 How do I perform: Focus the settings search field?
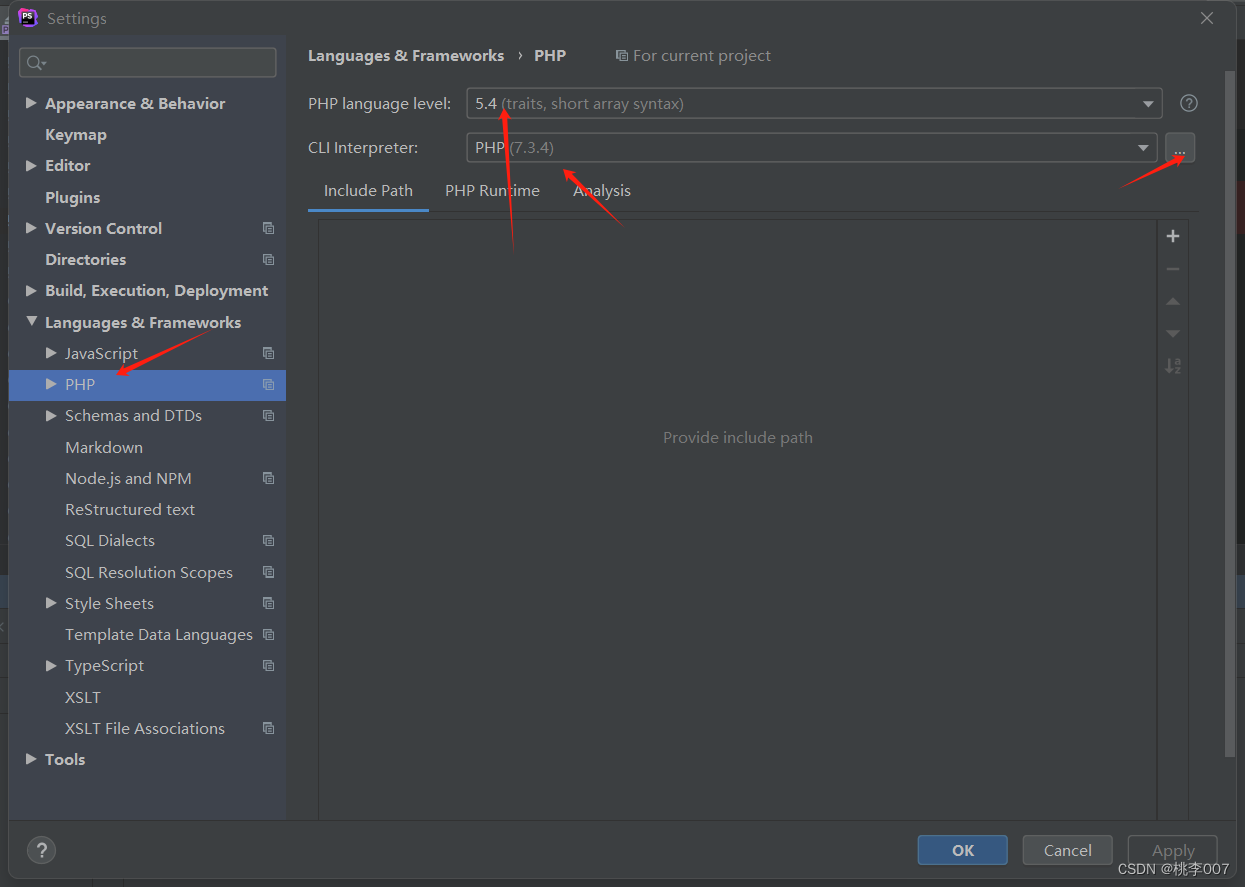click(148, 62)
